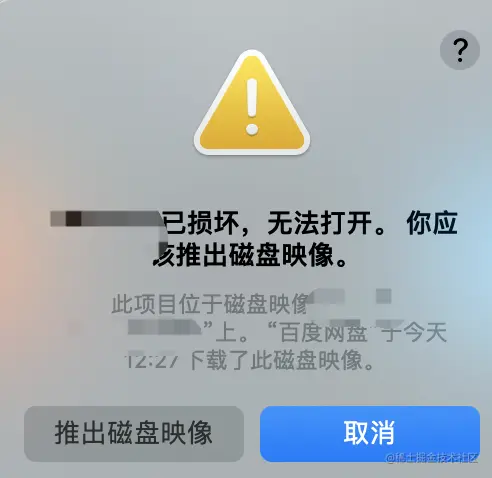Click the gray 此项目位于磁盘映像 description line
This screenshot has width=492, height=478.
pos(209,304)
